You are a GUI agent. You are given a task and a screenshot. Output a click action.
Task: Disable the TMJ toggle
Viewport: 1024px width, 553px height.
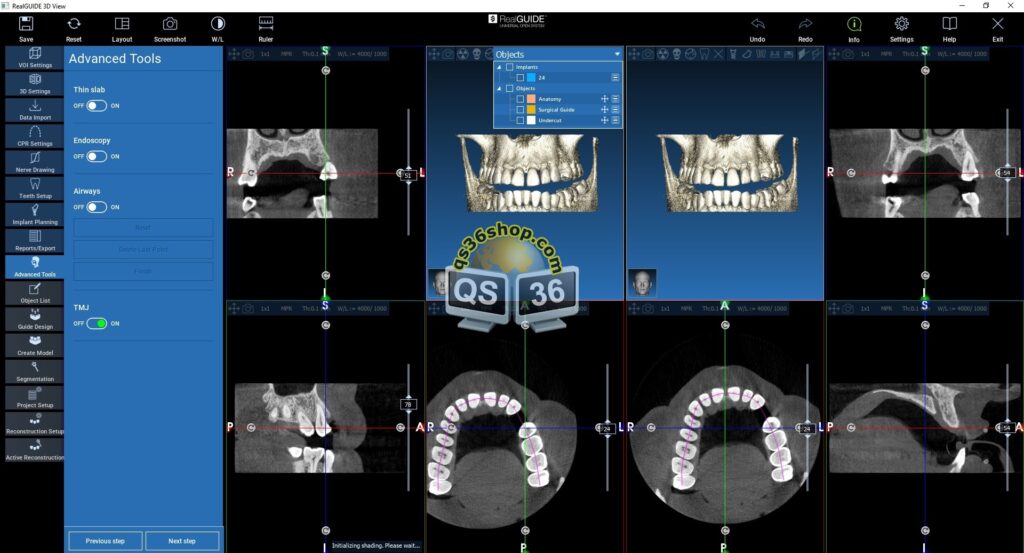pos(96,324)
